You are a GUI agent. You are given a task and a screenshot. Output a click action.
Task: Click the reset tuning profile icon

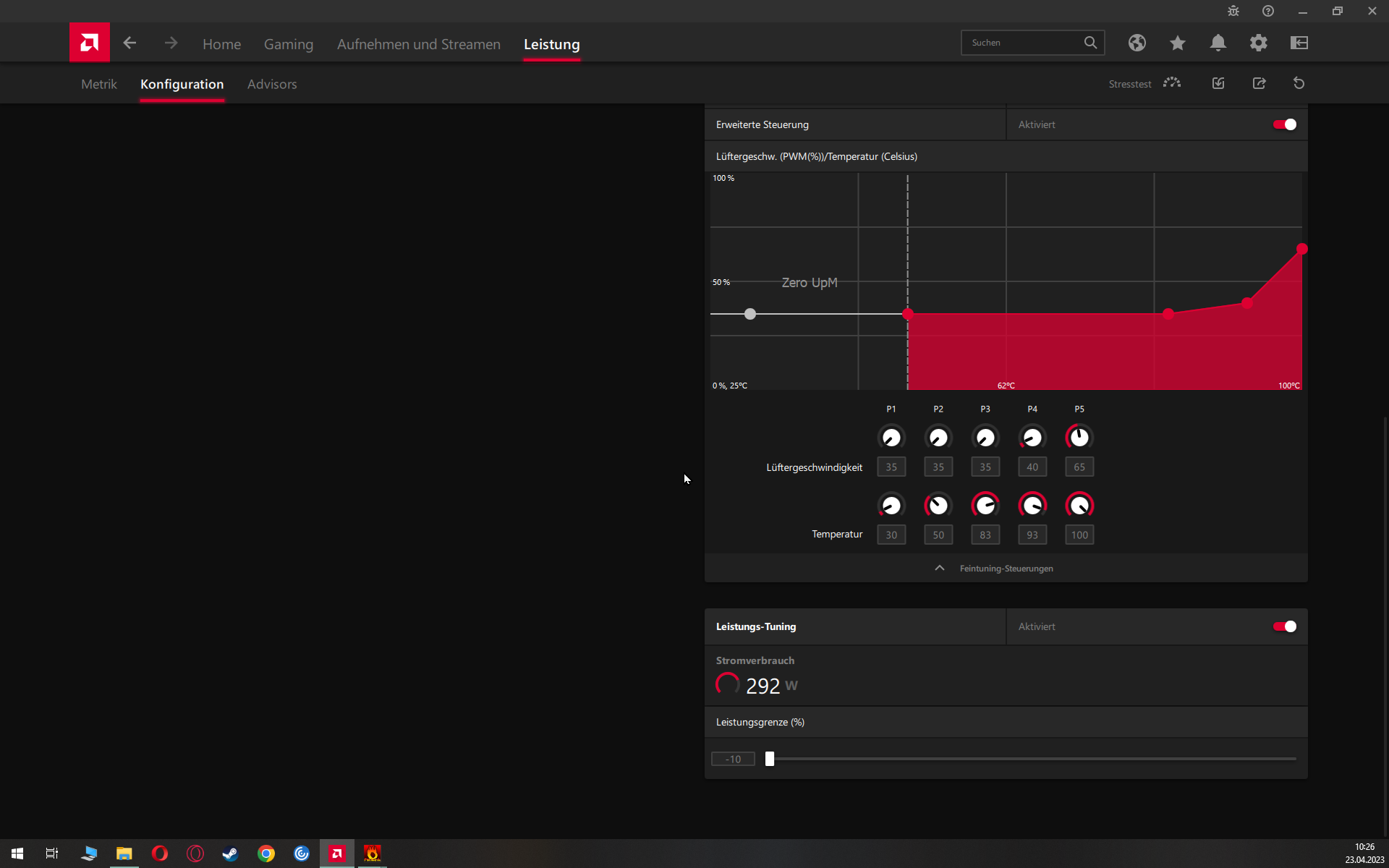pos(1299,83)
